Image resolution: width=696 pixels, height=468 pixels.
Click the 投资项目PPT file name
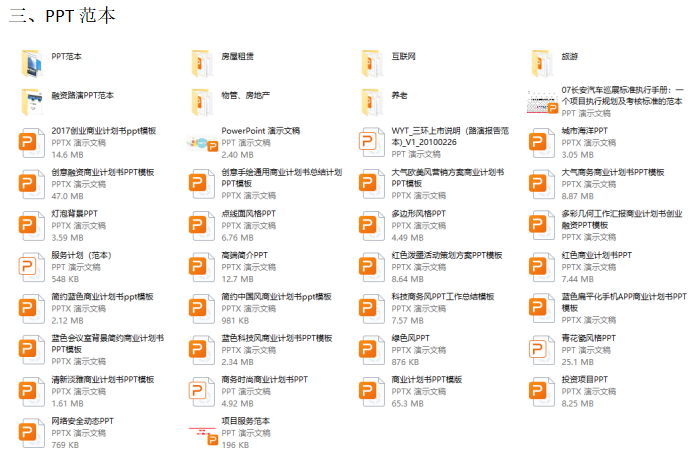point(585,380)
